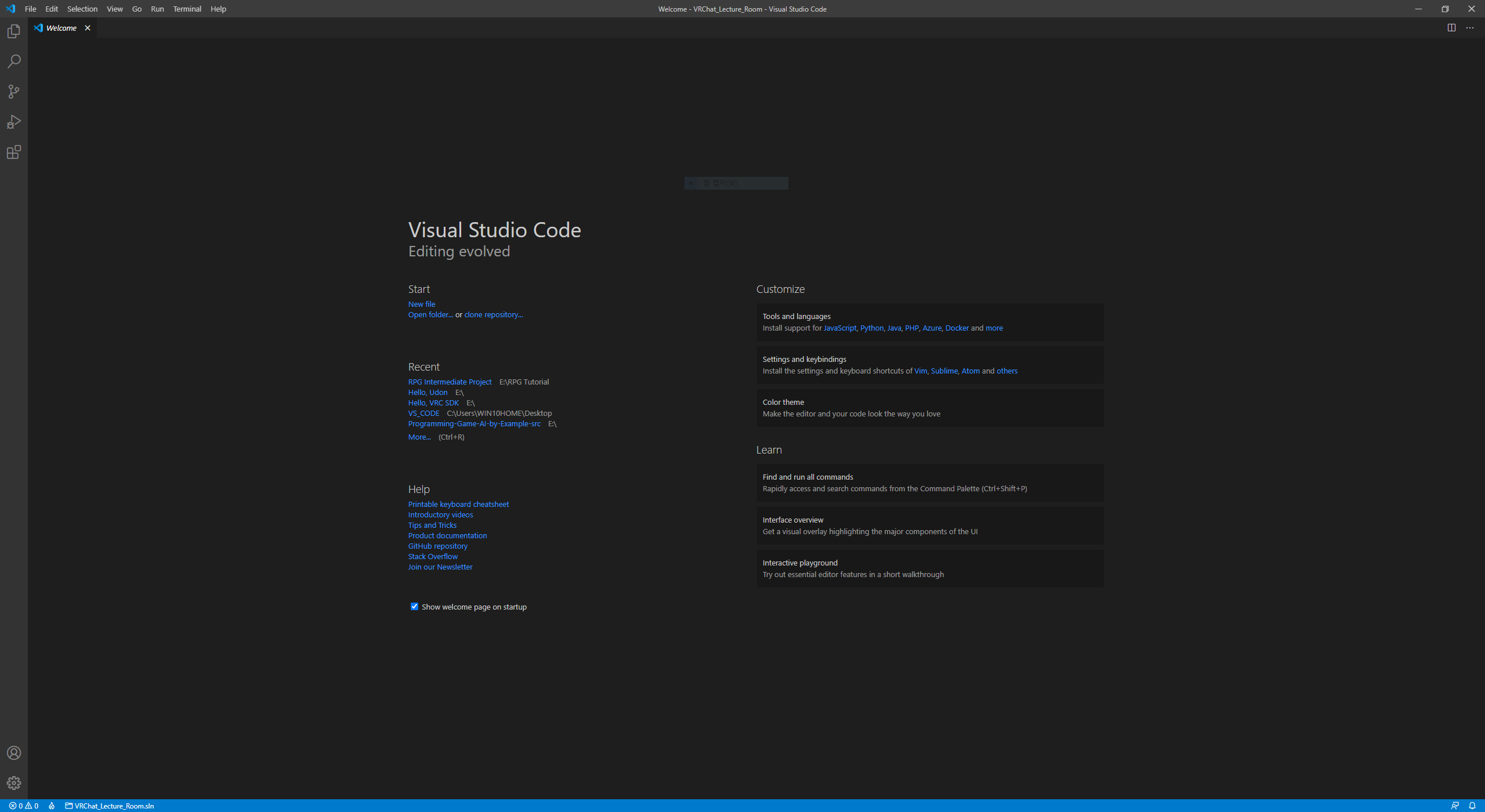The image size is (1485, 812).
Task: Click the split editor right icon
Action: [1451, 28]
